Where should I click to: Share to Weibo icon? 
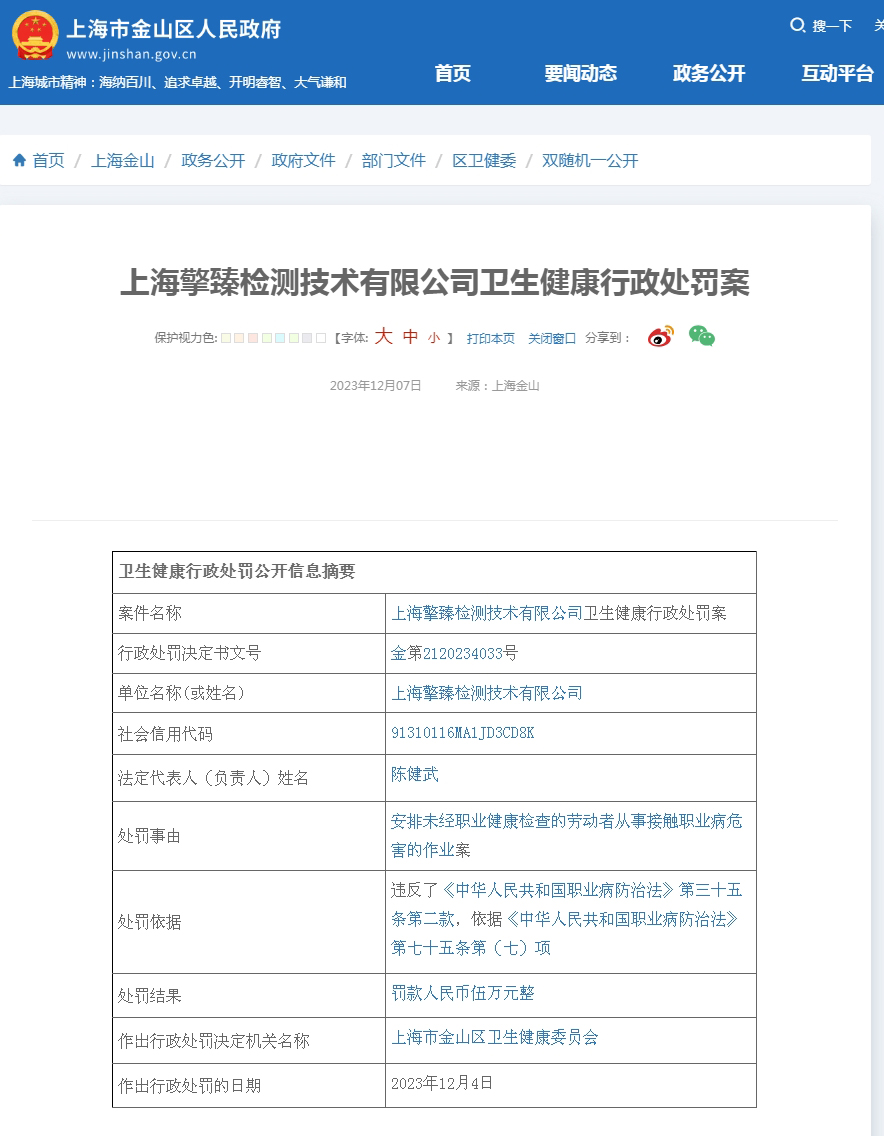(660, 337)
